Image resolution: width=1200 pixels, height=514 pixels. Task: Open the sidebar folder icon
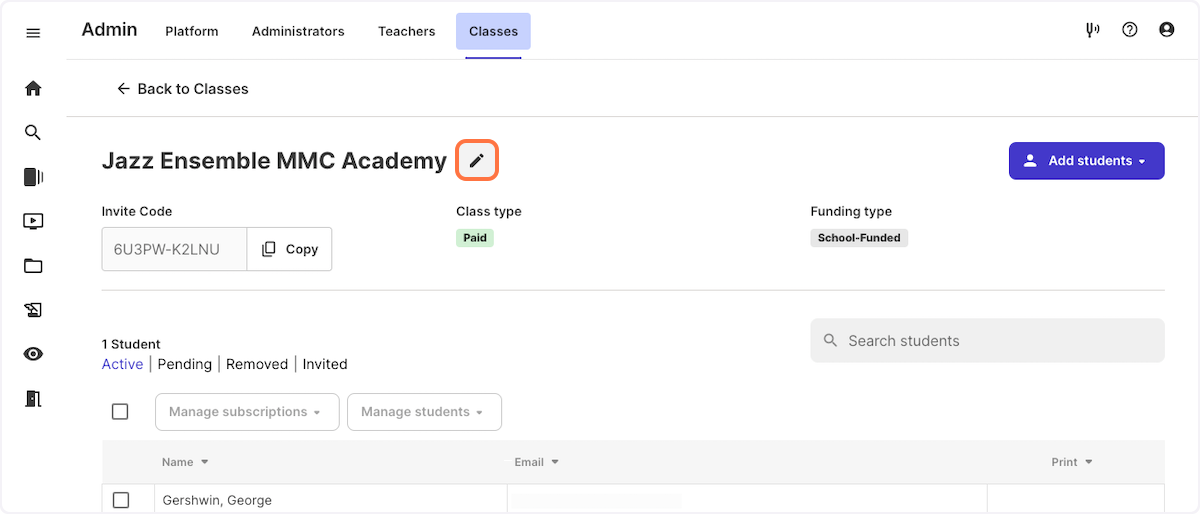click(x=33, y=265)
